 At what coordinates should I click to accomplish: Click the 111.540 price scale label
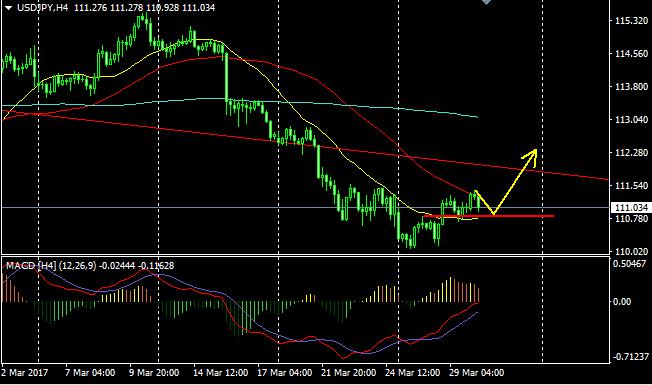click(x=631, y=185)
